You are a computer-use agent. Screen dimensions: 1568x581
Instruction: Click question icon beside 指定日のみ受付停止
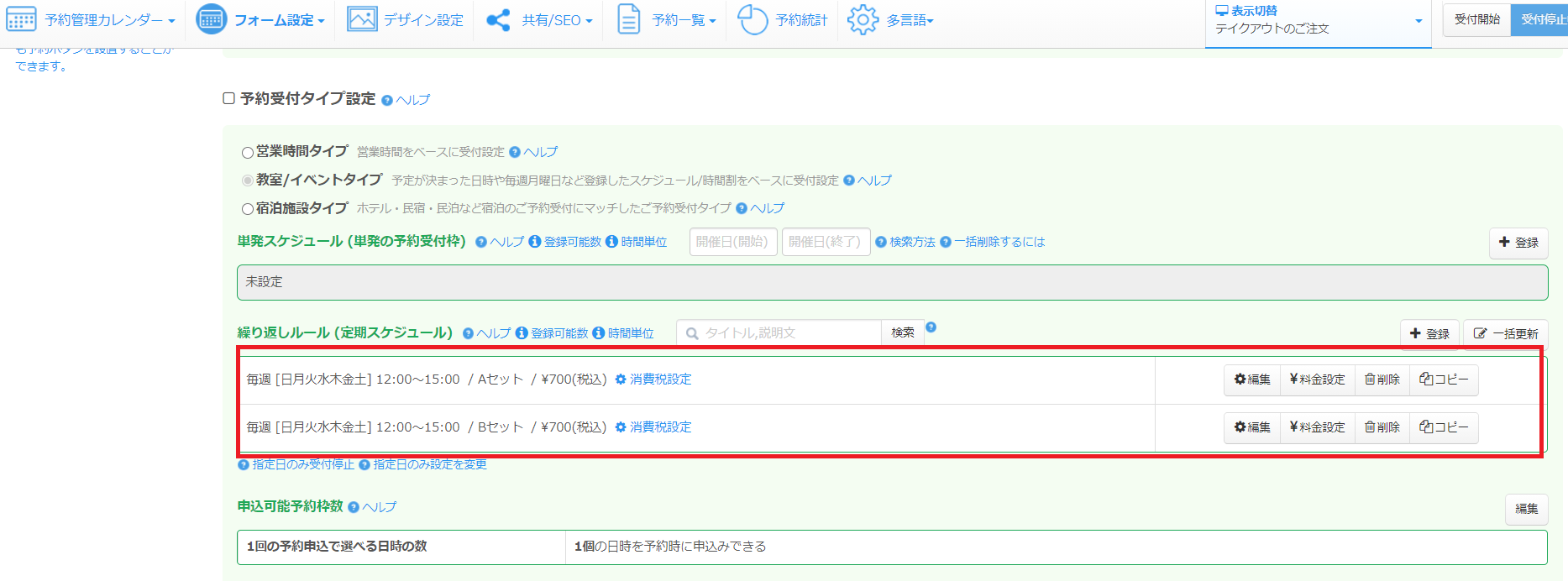point(244,464)
